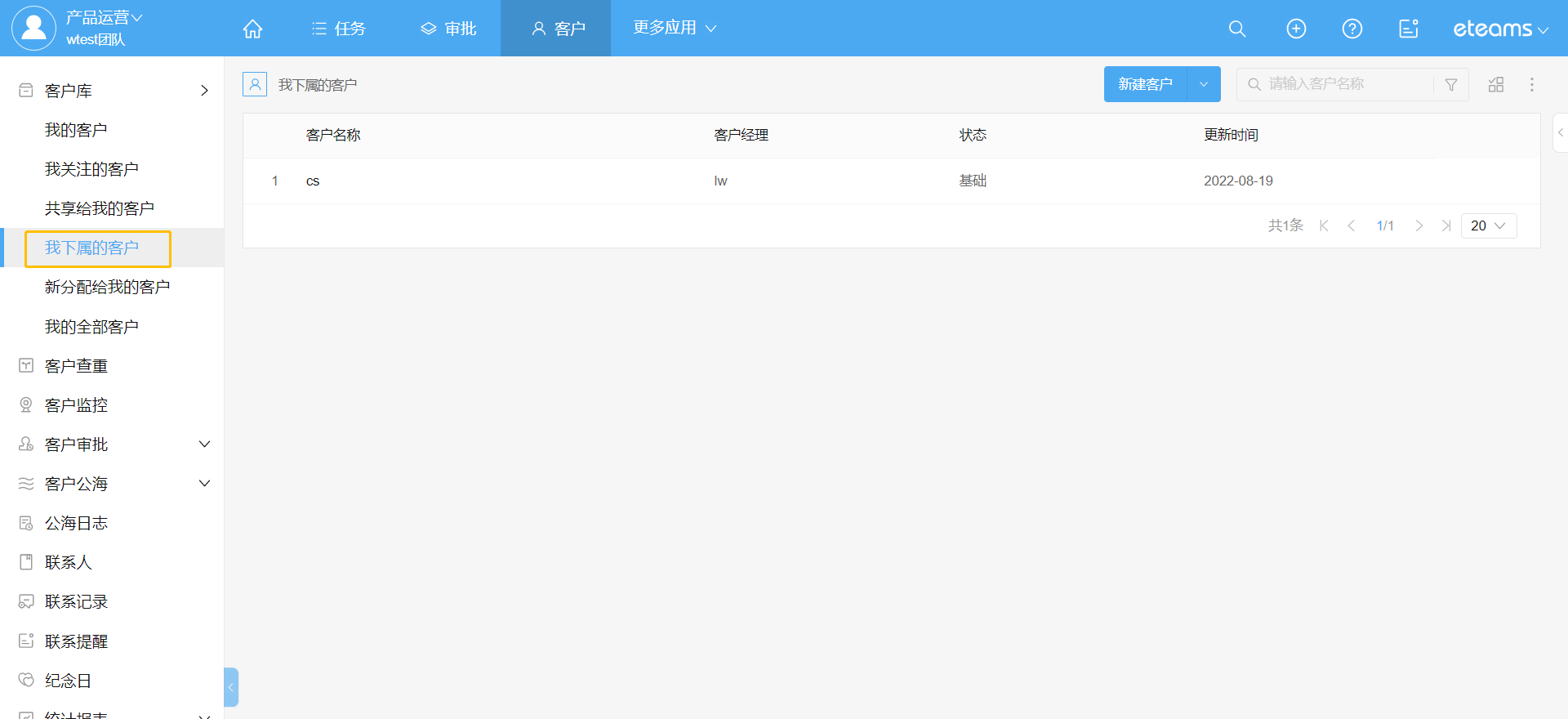
Task: Open the global search magnifier icon
Action: pos(1237,29)
